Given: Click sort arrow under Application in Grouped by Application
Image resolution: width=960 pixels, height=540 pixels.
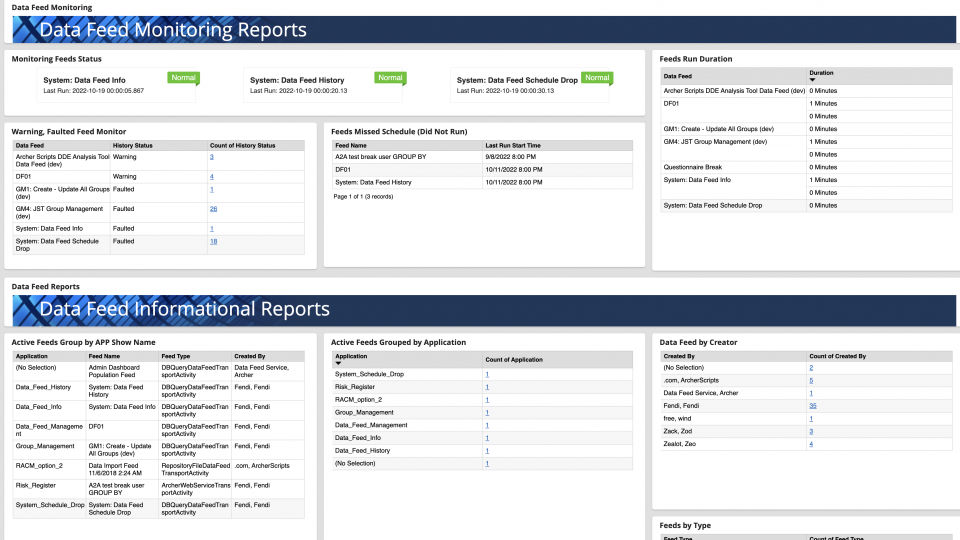Looking at the screenshot, I should coord(338,363).
